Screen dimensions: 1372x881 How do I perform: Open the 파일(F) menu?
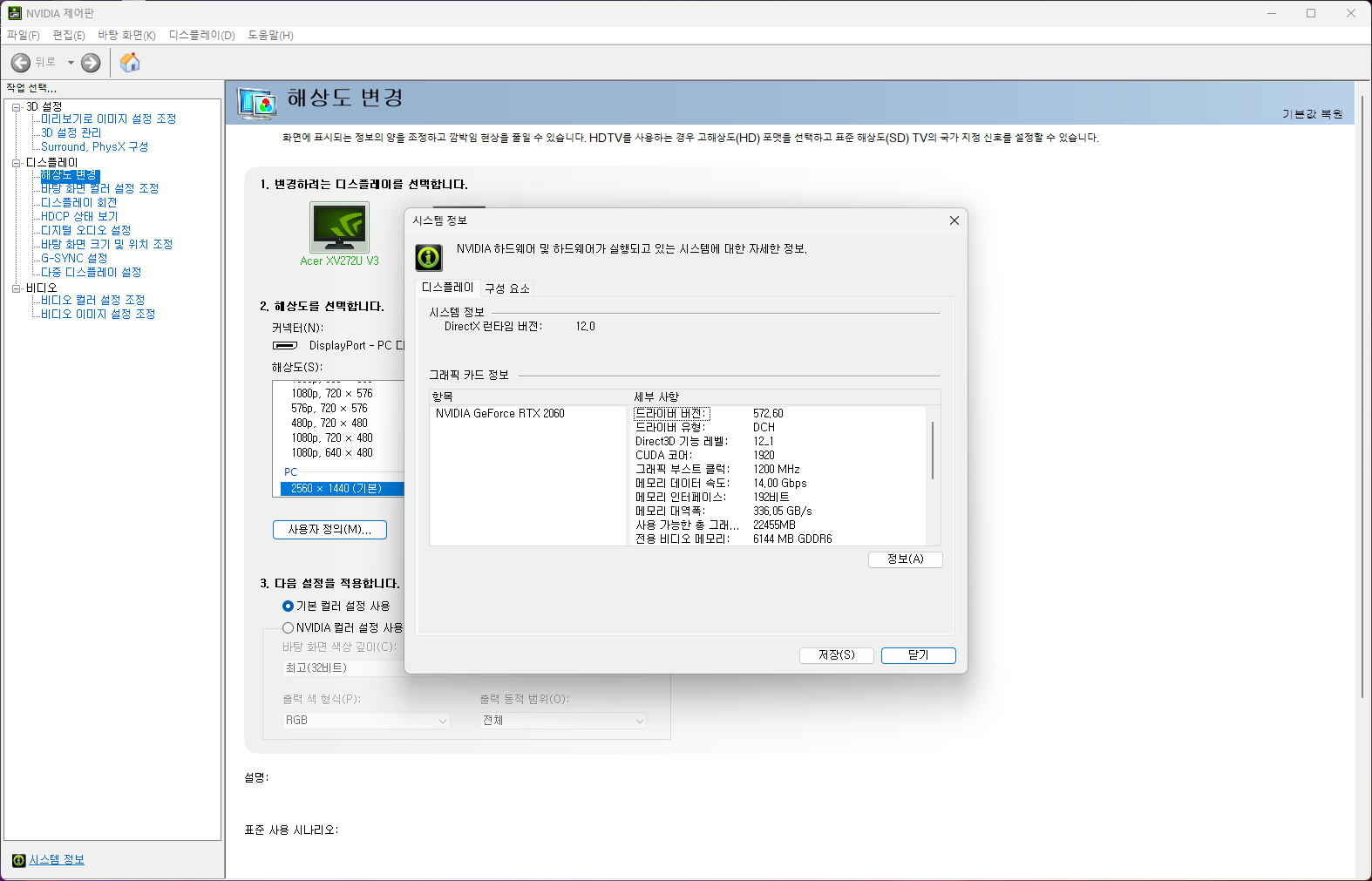(24, 36)
